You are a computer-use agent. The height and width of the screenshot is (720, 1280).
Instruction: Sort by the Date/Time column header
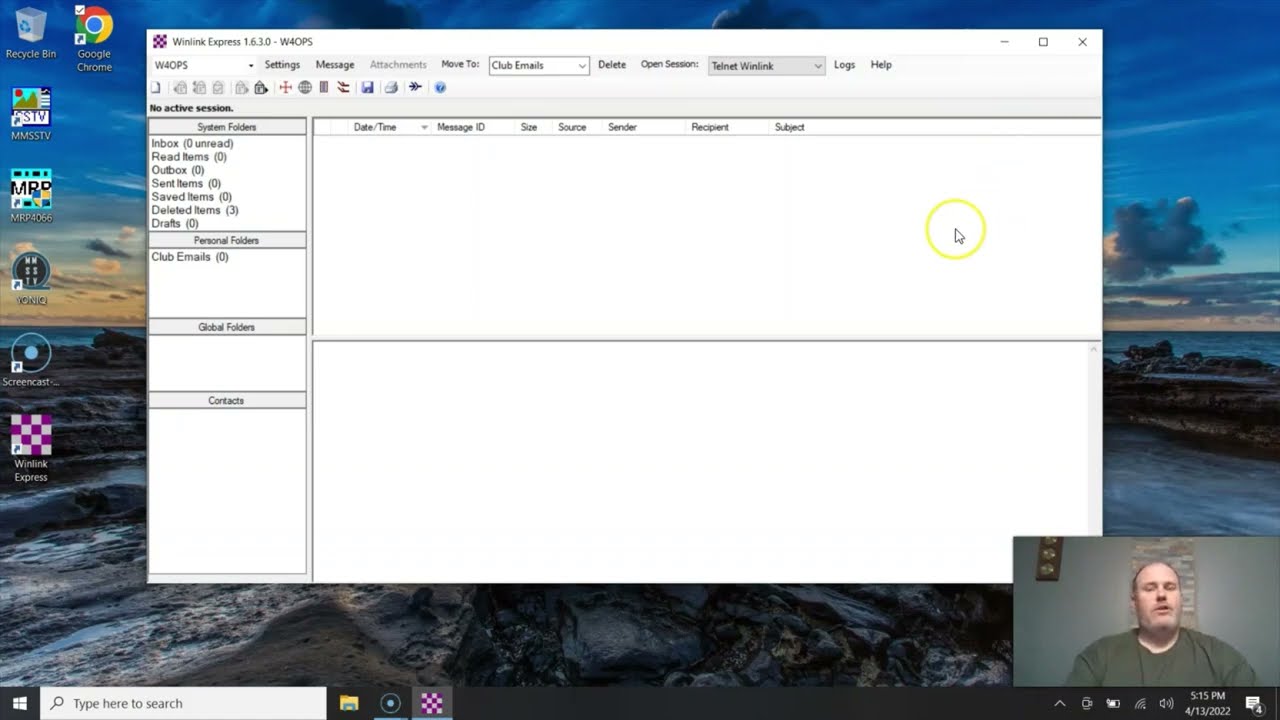click(375, 128)
